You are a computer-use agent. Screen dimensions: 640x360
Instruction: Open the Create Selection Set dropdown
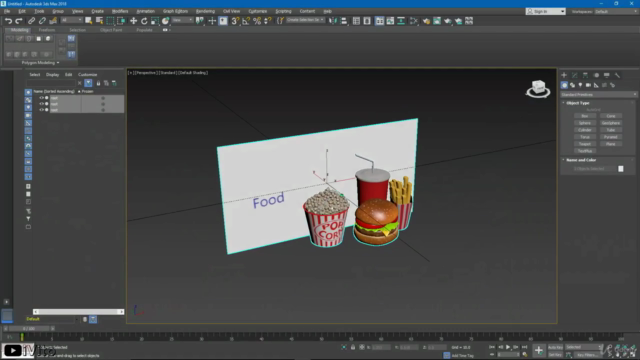[x=305, y=20]
